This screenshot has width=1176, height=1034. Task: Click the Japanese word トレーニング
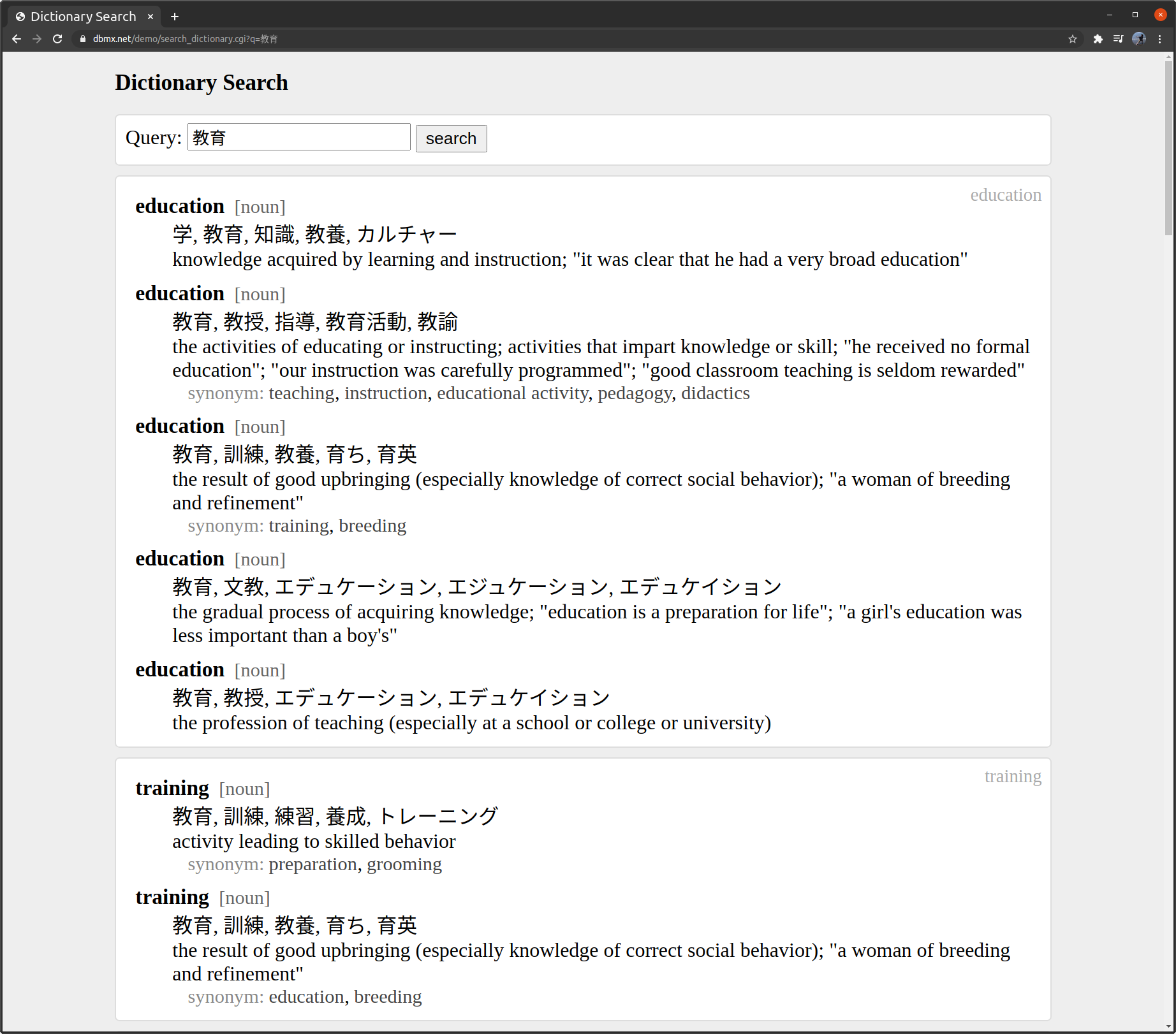coord(437,816)
